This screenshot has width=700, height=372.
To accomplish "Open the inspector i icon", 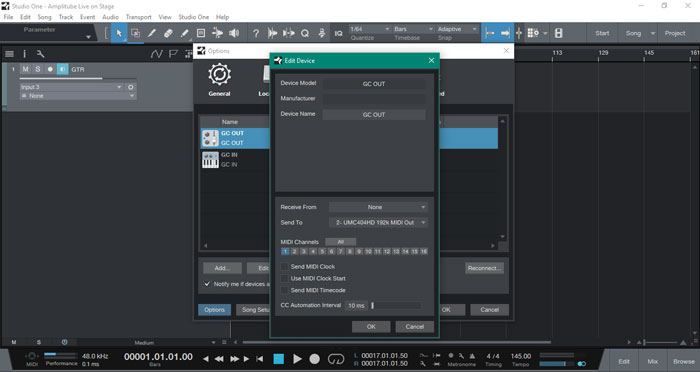I will pos(25,54).
